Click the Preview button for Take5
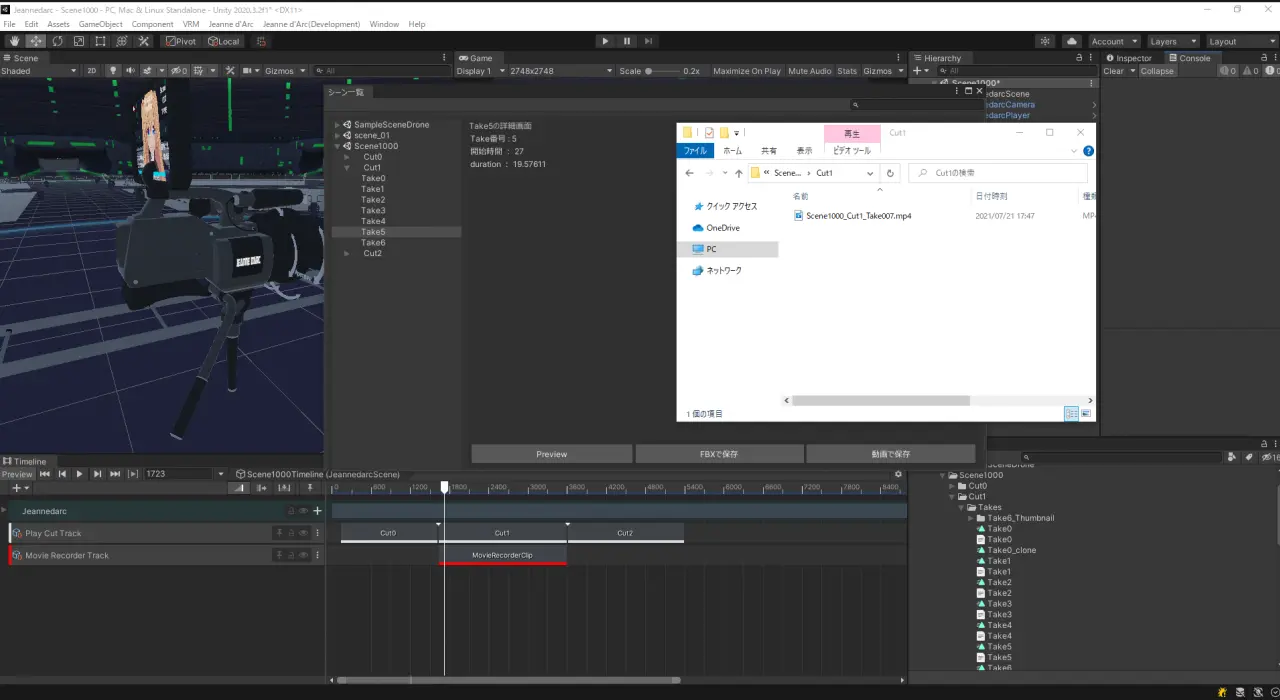Viewport: 1280px width, 700px height. pyautogui.click(x=551, y=454)
